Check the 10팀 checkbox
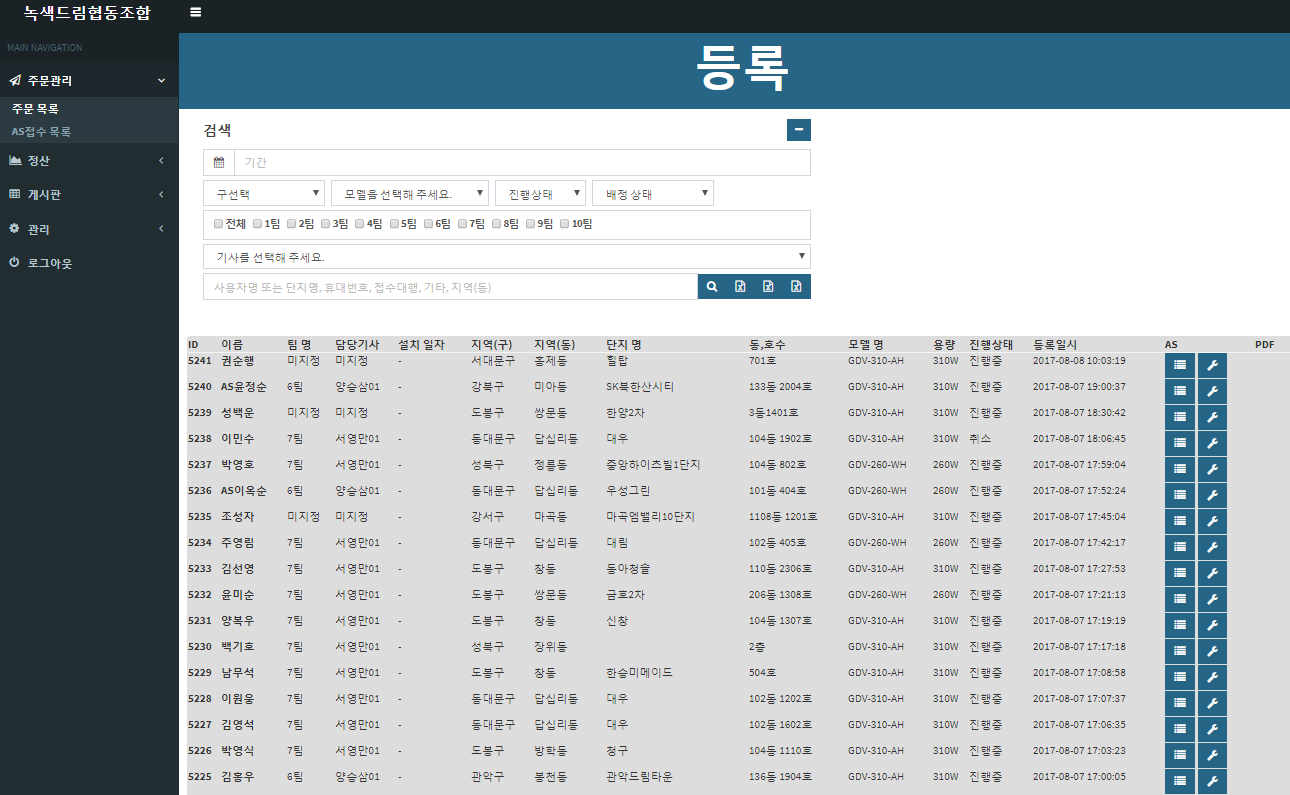The height and width of the screenshot is (795, 1290). click(565, 224)
